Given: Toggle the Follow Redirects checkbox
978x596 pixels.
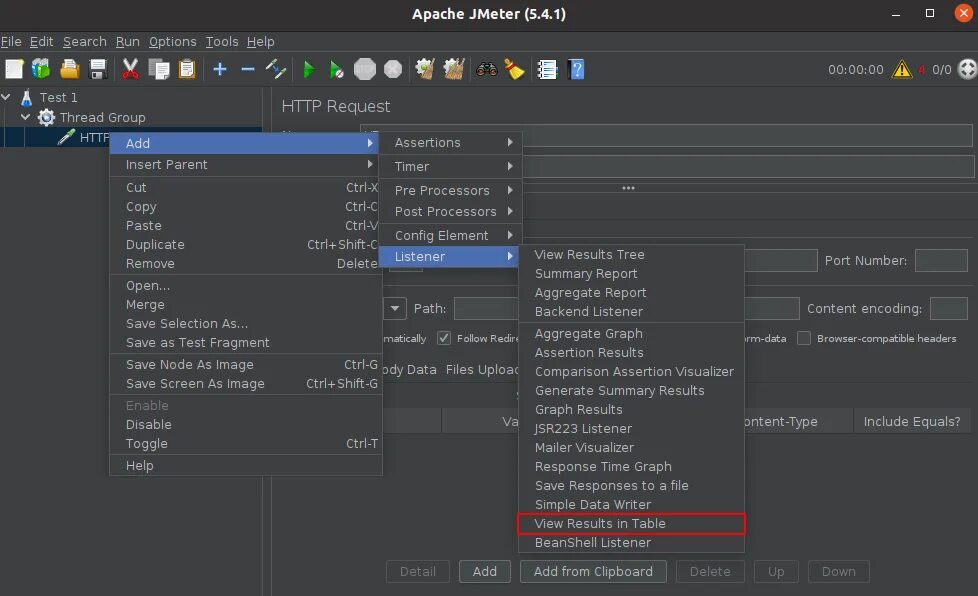Looking at the screenshot, I should tap(443, 339).
